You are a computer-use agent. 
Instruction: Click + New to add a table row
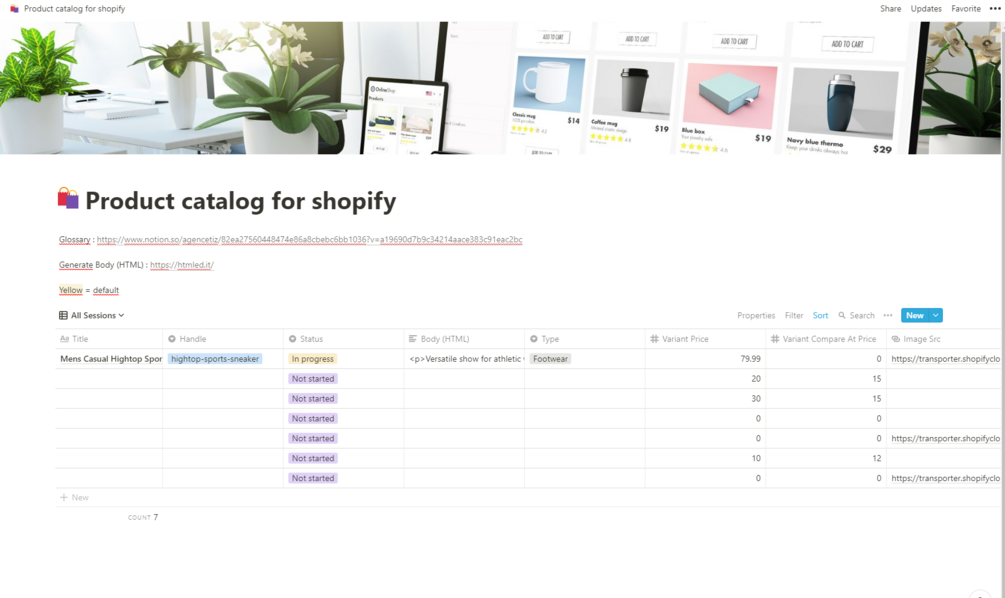[75, 497]
